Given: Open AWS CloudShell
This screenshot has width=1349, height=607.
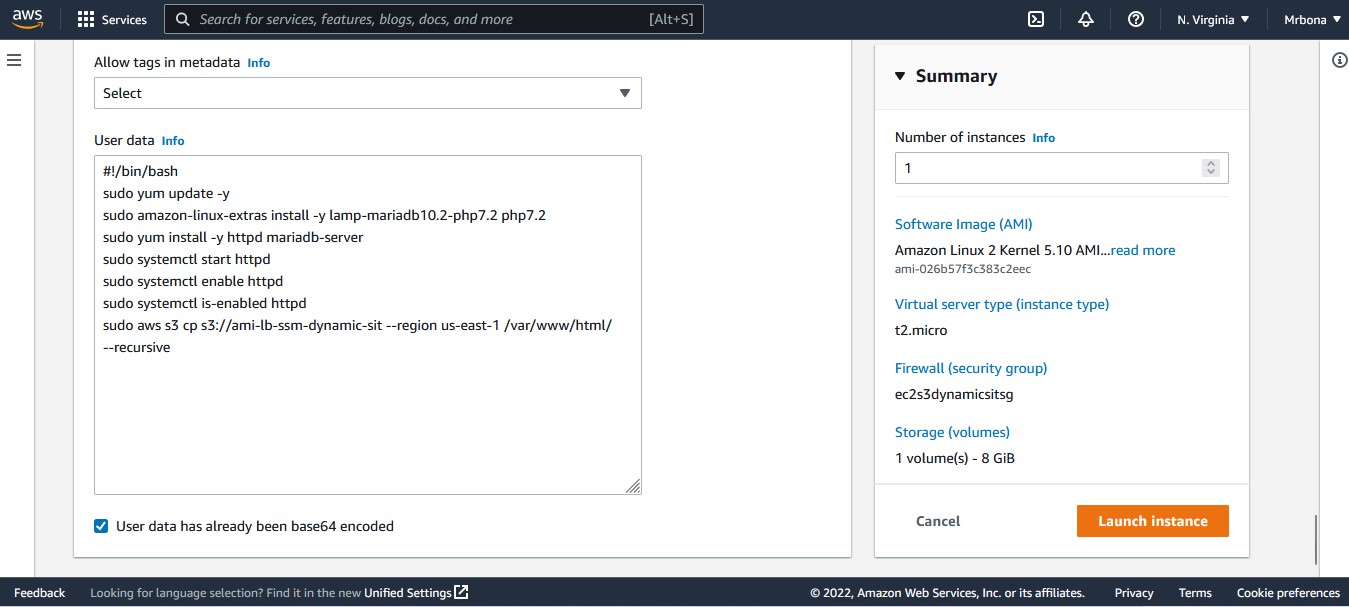Looking at the screenshot, I should (1035, 18).
